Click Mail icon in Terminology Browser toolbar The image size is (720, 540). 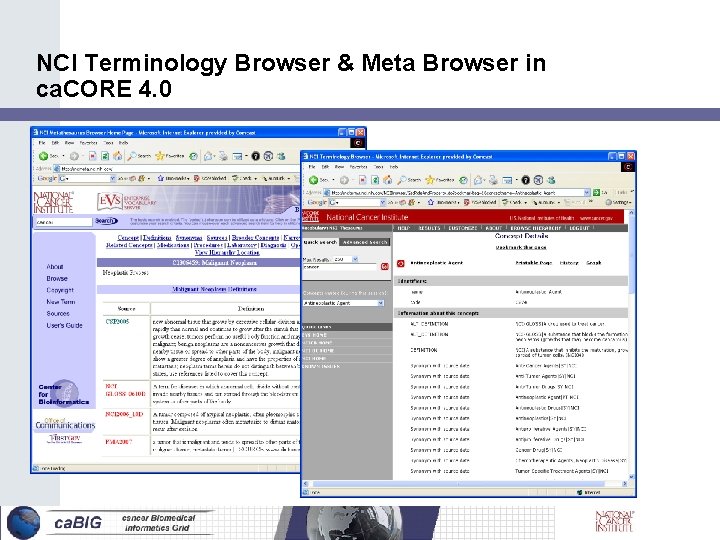[478, 180]
